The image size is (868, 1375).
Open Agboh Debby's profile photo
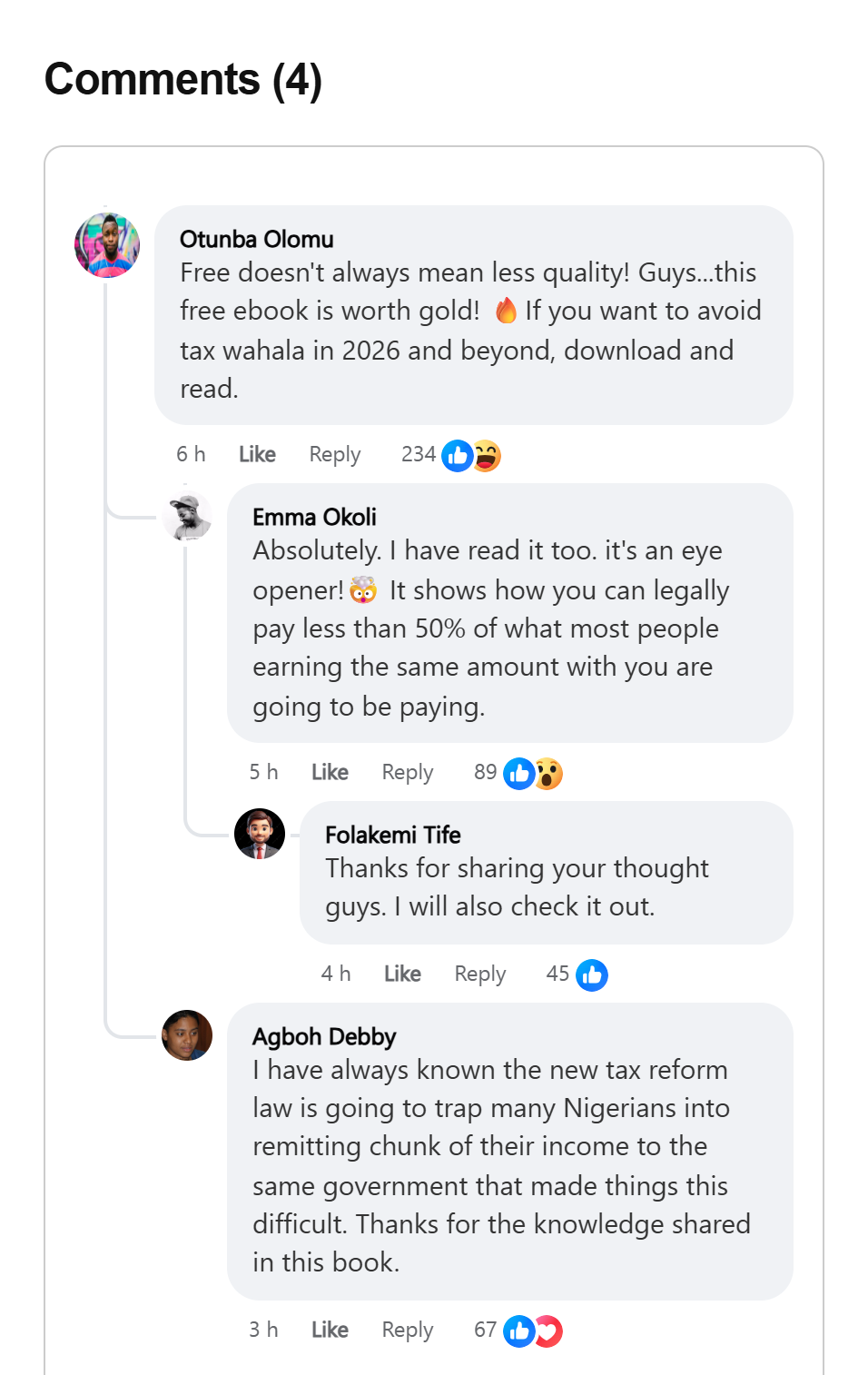point(187,1035)
